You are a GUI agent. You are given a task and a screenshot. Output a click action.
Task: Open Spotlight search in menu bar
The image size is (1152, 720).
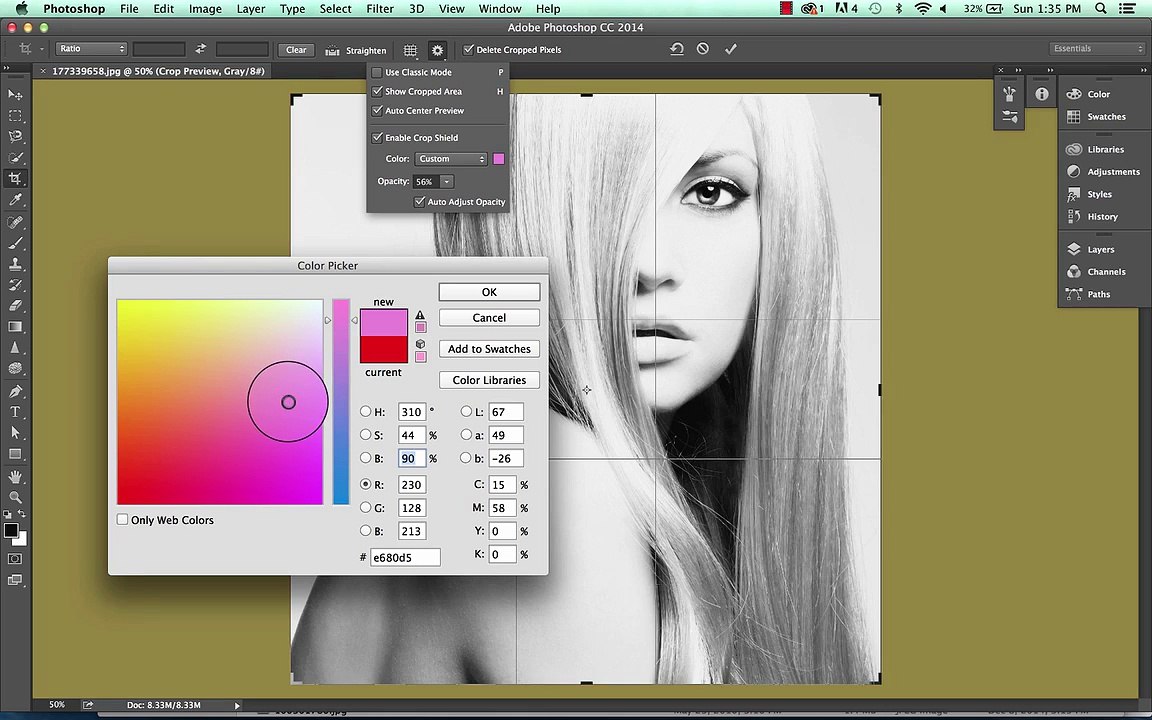point(1101,9)
